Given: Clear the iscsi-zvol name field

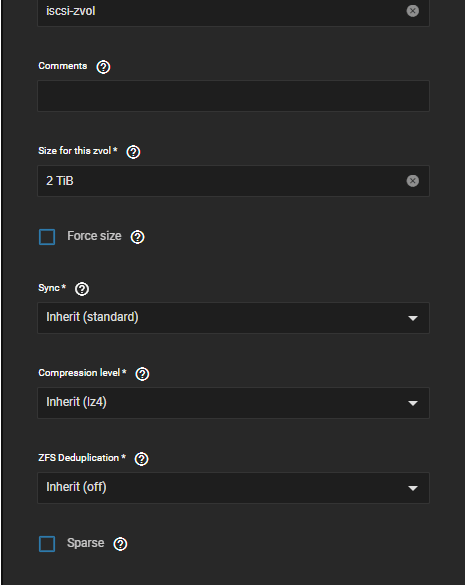Looking at the screenshot, I should [x=412, y=11].
